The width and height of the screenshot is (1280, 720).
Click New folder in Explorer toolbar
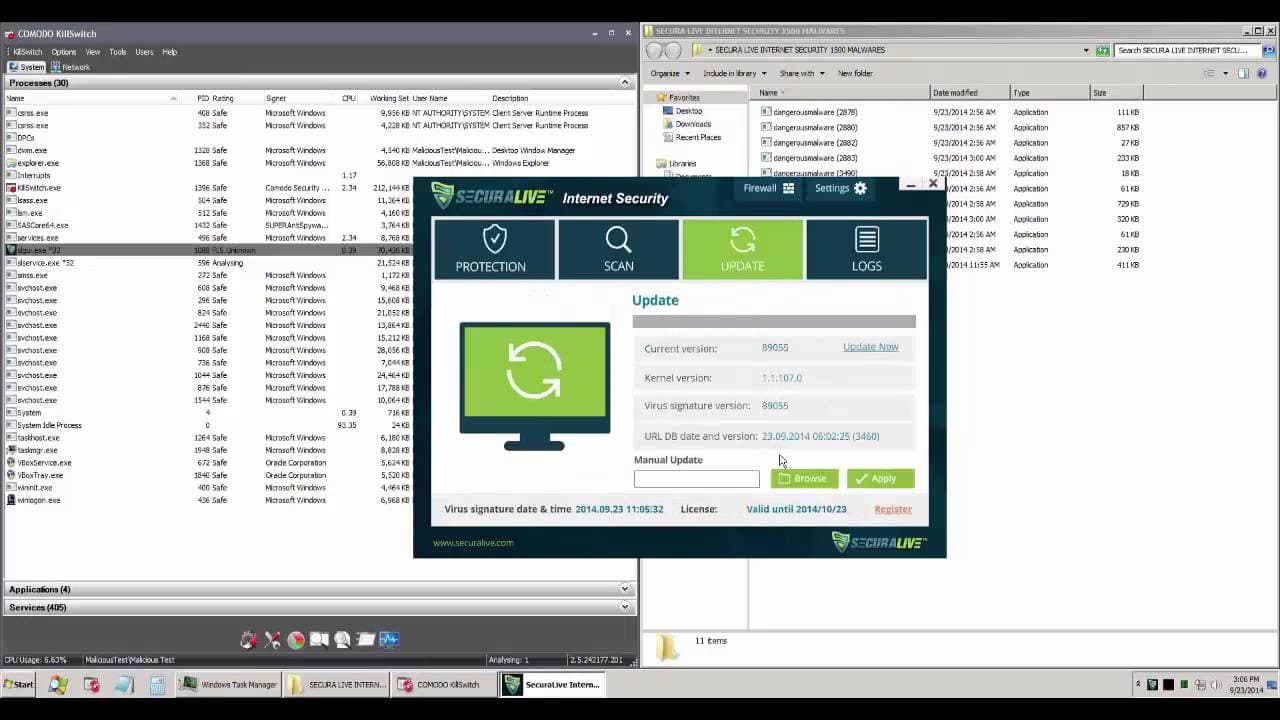pos(855,73)
